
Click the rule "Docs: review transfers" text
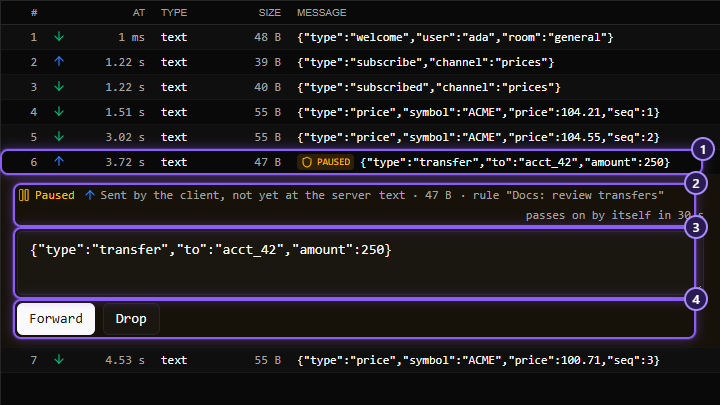pyautogui.click(x=568, y=195)
